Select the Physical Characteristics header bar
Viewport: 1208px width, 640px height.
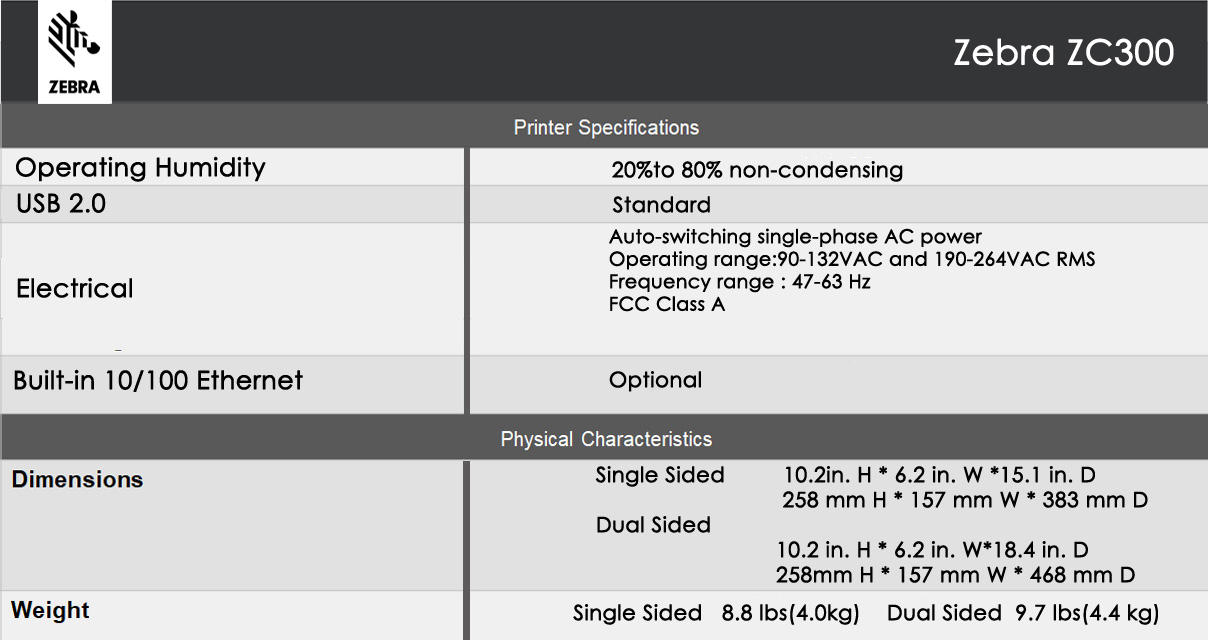point(605,439)
